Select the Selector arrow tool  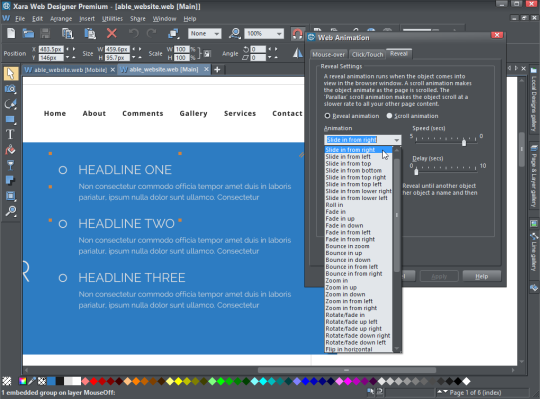pos(10,74)
